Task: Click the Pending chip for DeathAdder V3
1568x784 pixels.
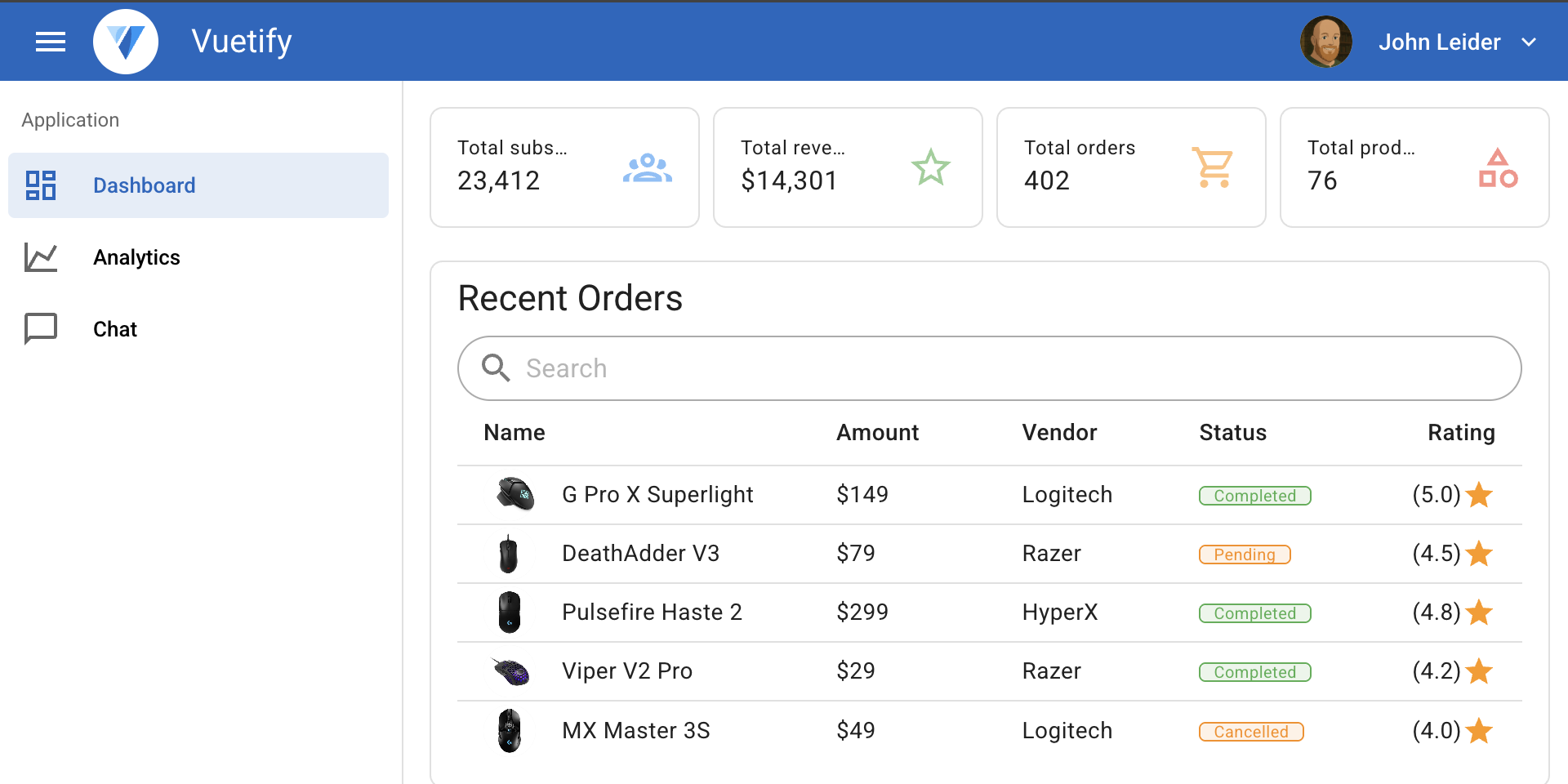Action: click(x=1245, y=555)
